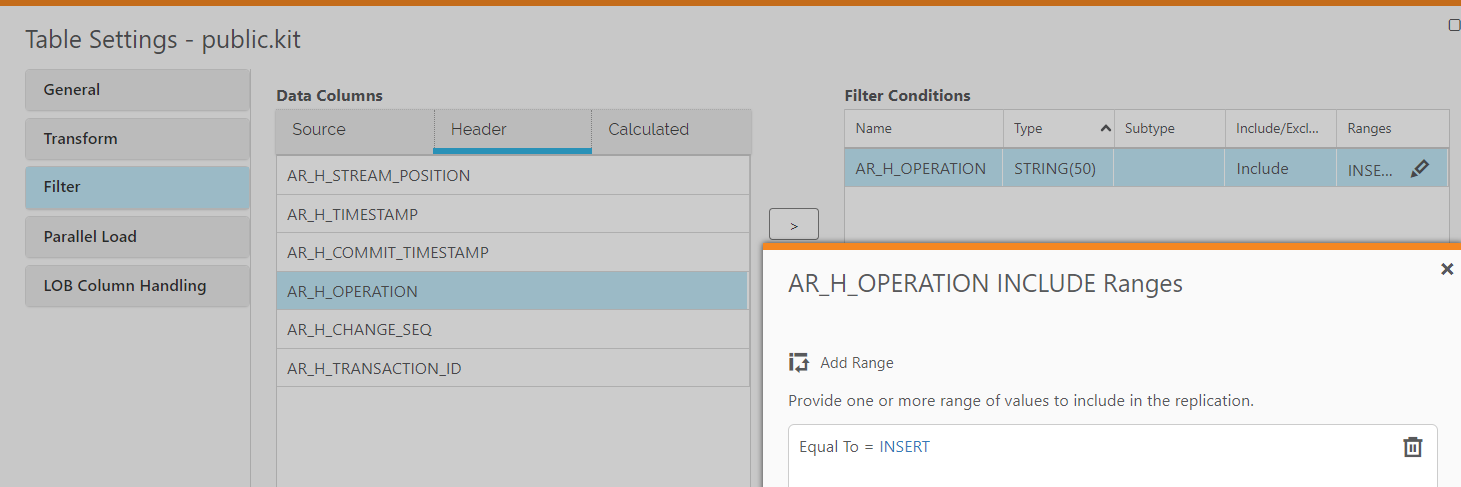Click the Add Range icon

point(798,363)
